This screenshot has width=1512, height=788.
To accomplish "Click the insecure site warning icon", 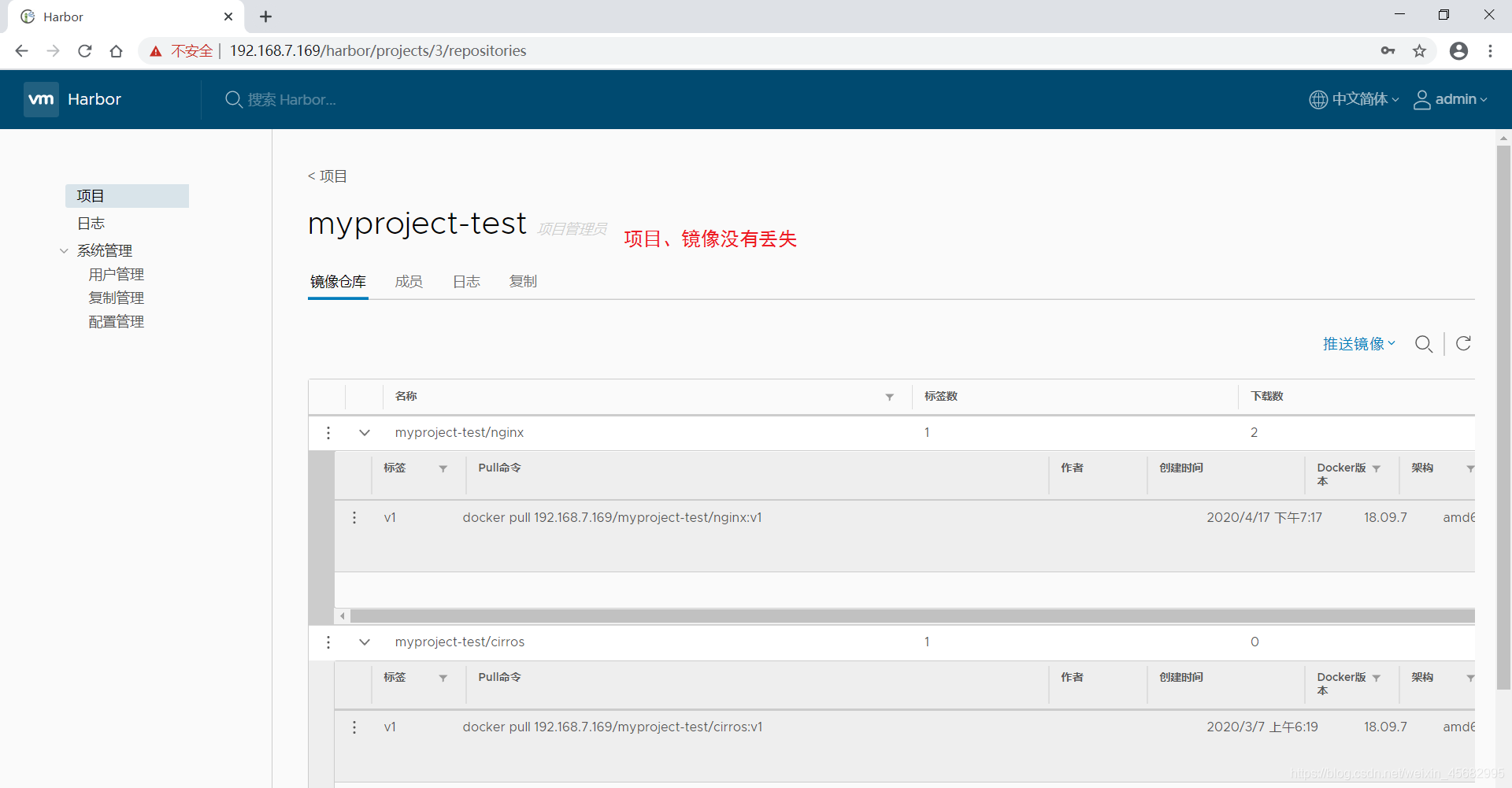I will pyautogui.click(x=156, y=51).
